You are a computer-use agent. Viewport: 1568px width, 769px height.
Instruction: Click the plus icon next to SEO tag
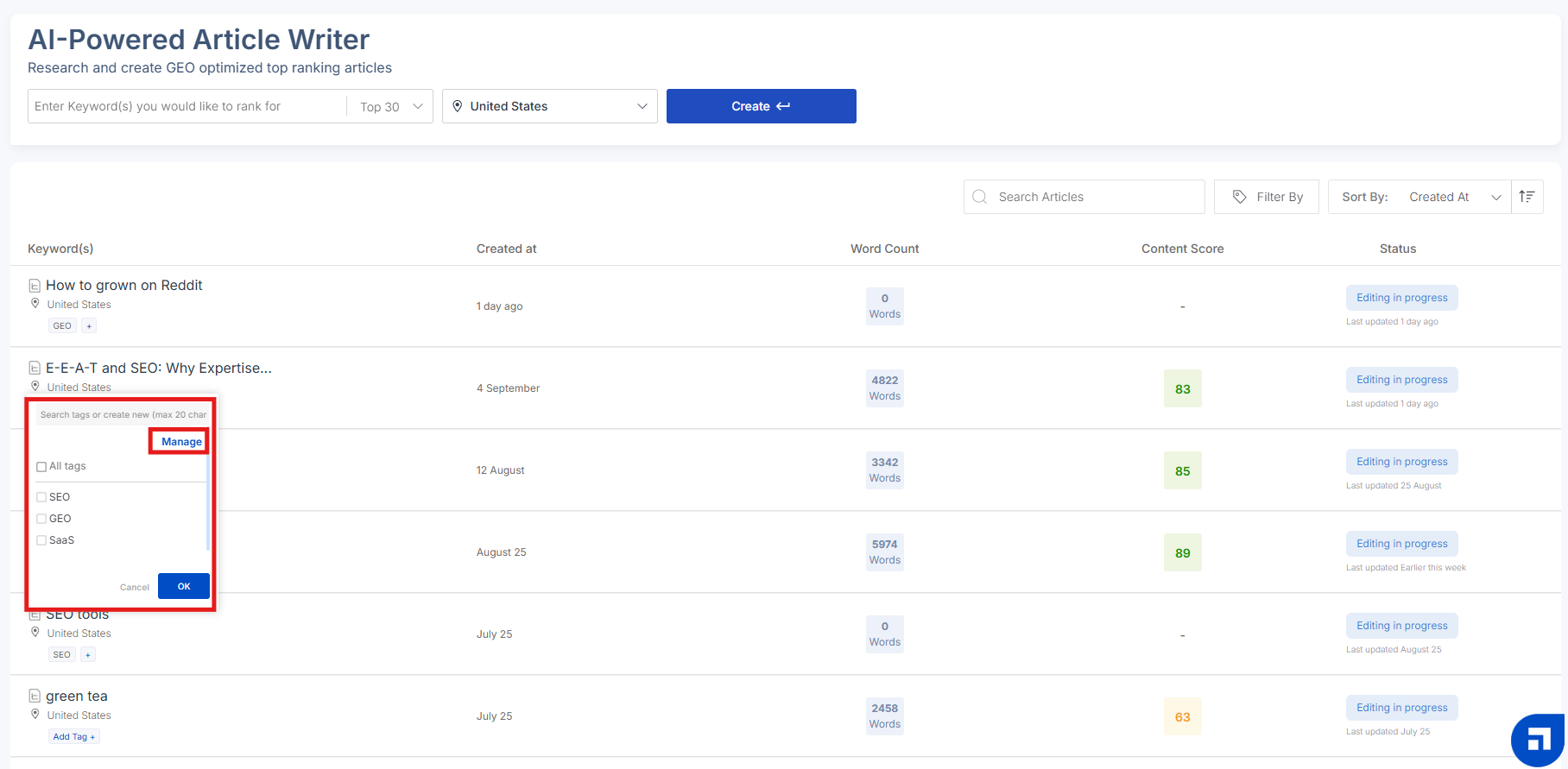click(88, 655)
